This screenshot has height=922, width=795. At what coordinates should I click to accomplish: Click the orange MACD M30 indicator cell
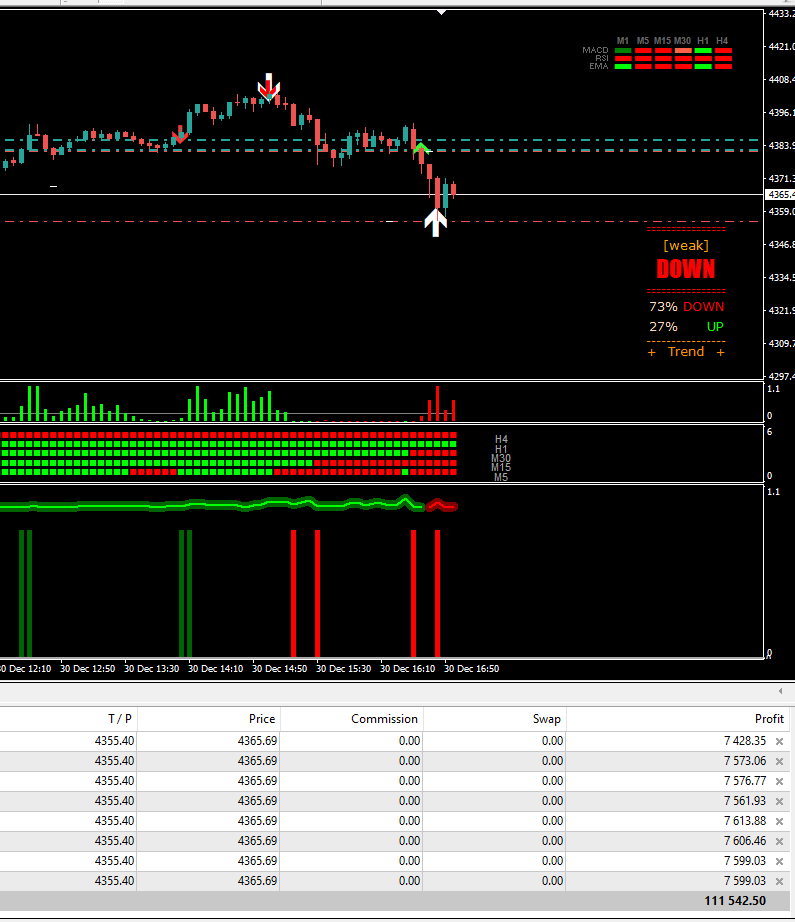tap(683, 50)
